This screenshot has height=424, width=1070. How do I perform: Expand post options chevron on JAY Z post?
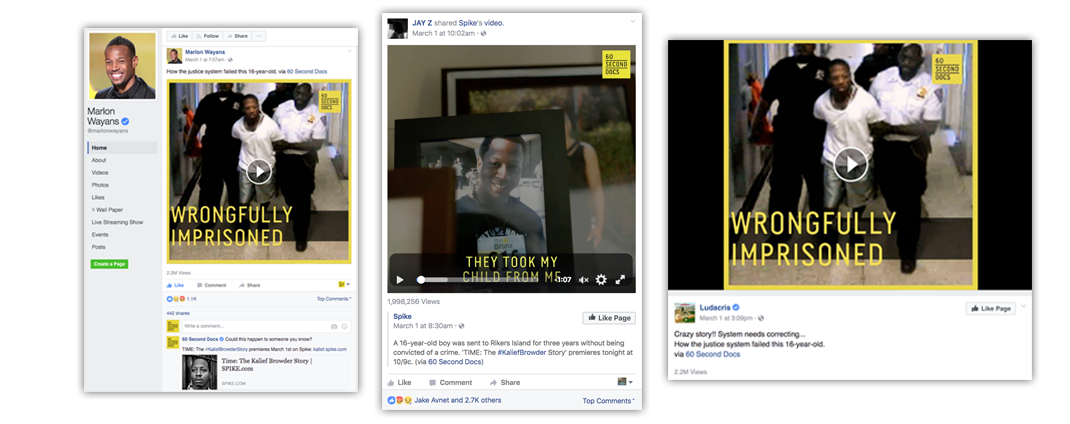click(631, 22)
